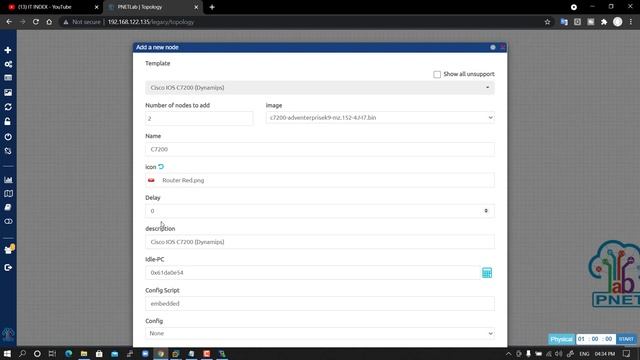Screen dimensions: 640x360
Task: Click the sidebar icon under the power icon
Action: click(x=8, y=151)
